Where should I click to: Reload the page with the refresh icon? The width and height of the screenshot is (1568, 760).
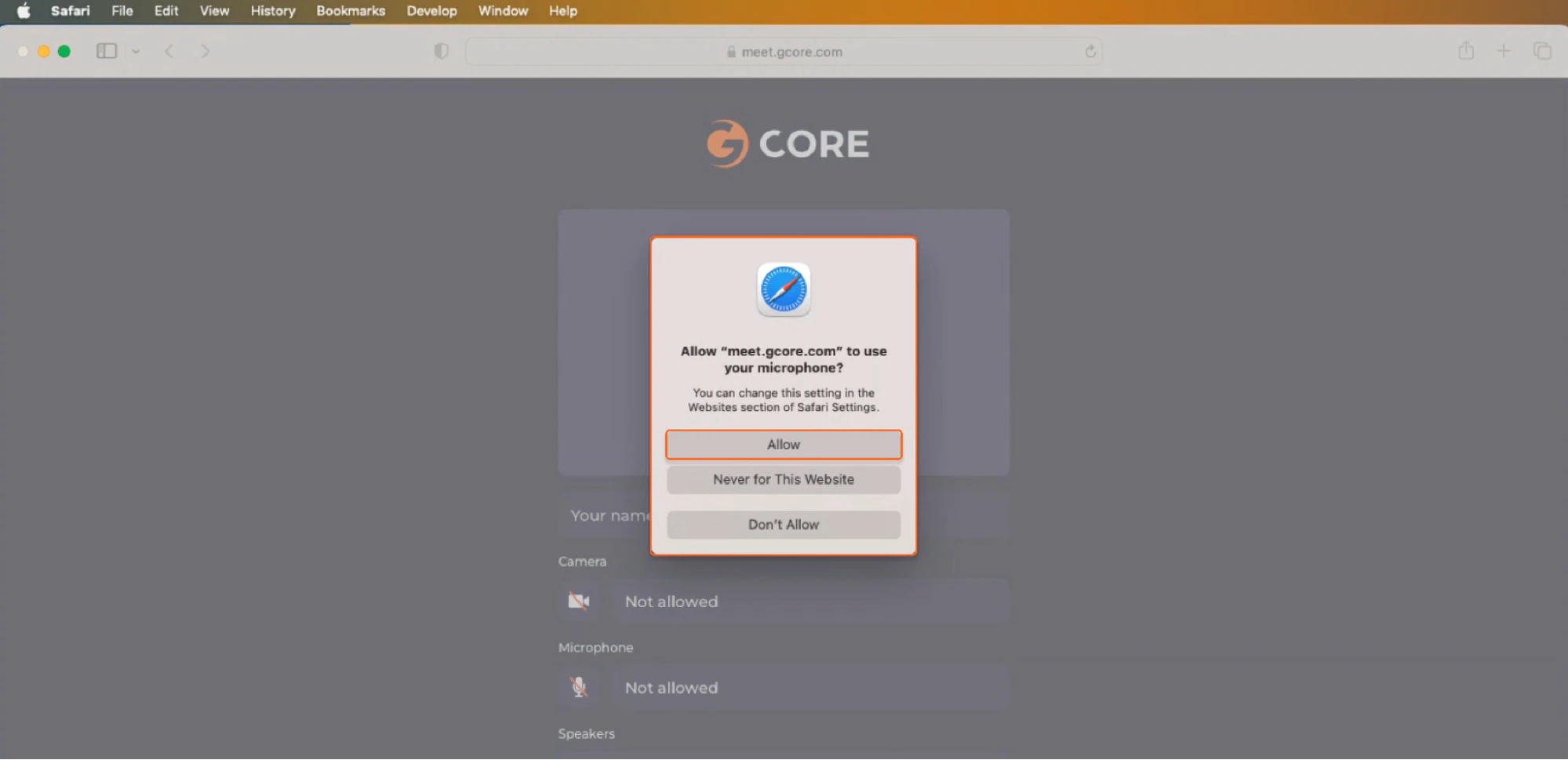pyautogui.click(x=1090, y=52)
